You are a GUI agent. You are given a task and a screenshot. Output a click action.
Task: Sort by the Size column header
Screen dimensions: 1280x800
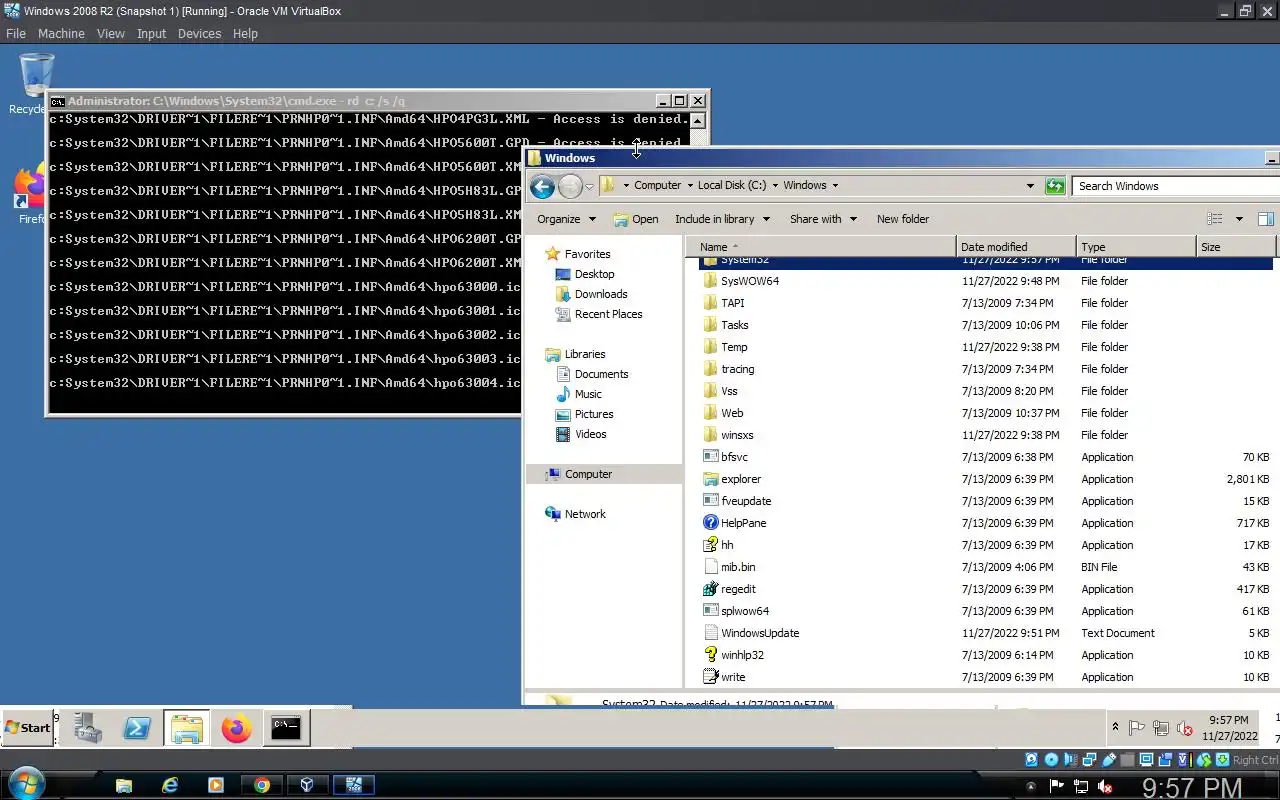[1236, 247]
